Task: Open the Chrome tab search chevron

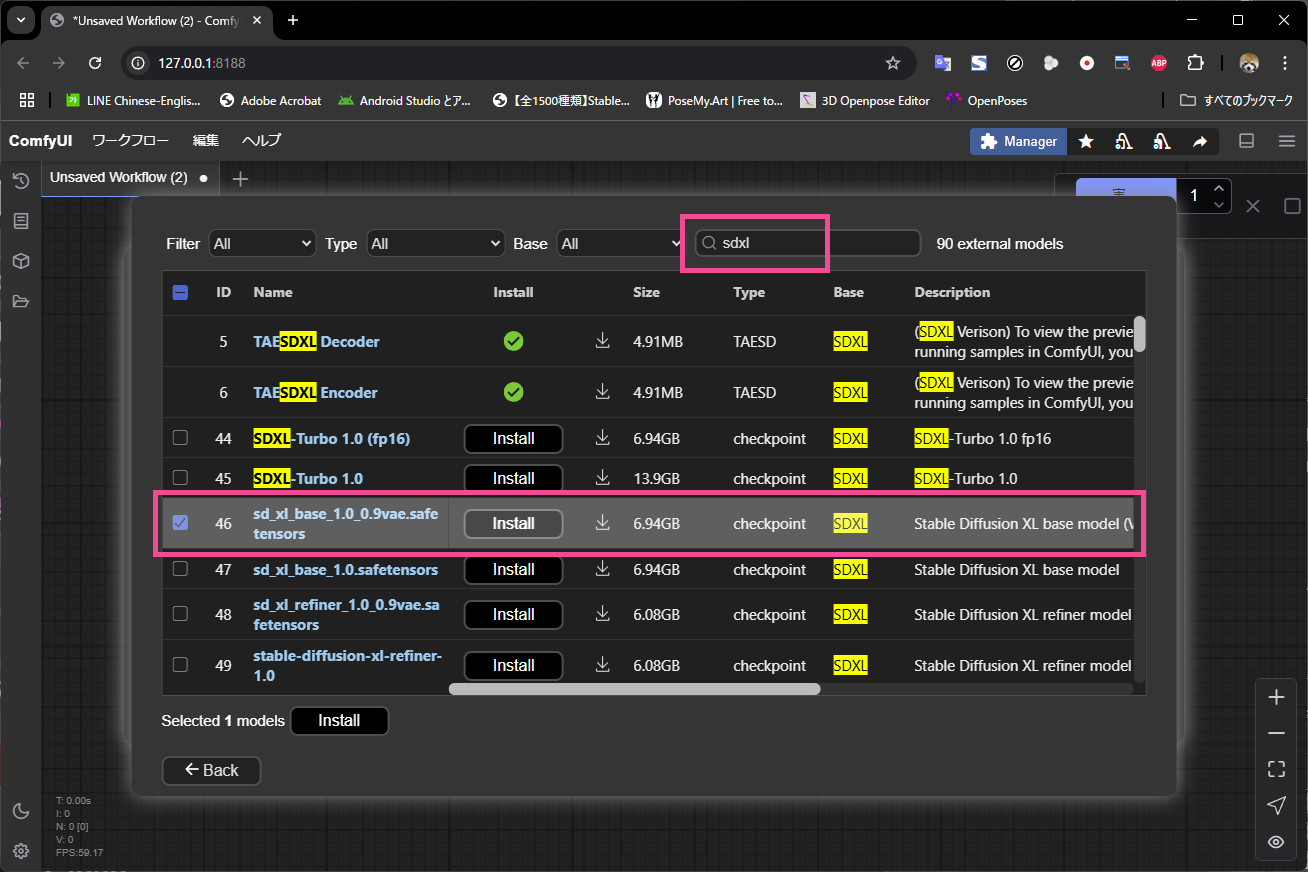Action: point(21,20)
